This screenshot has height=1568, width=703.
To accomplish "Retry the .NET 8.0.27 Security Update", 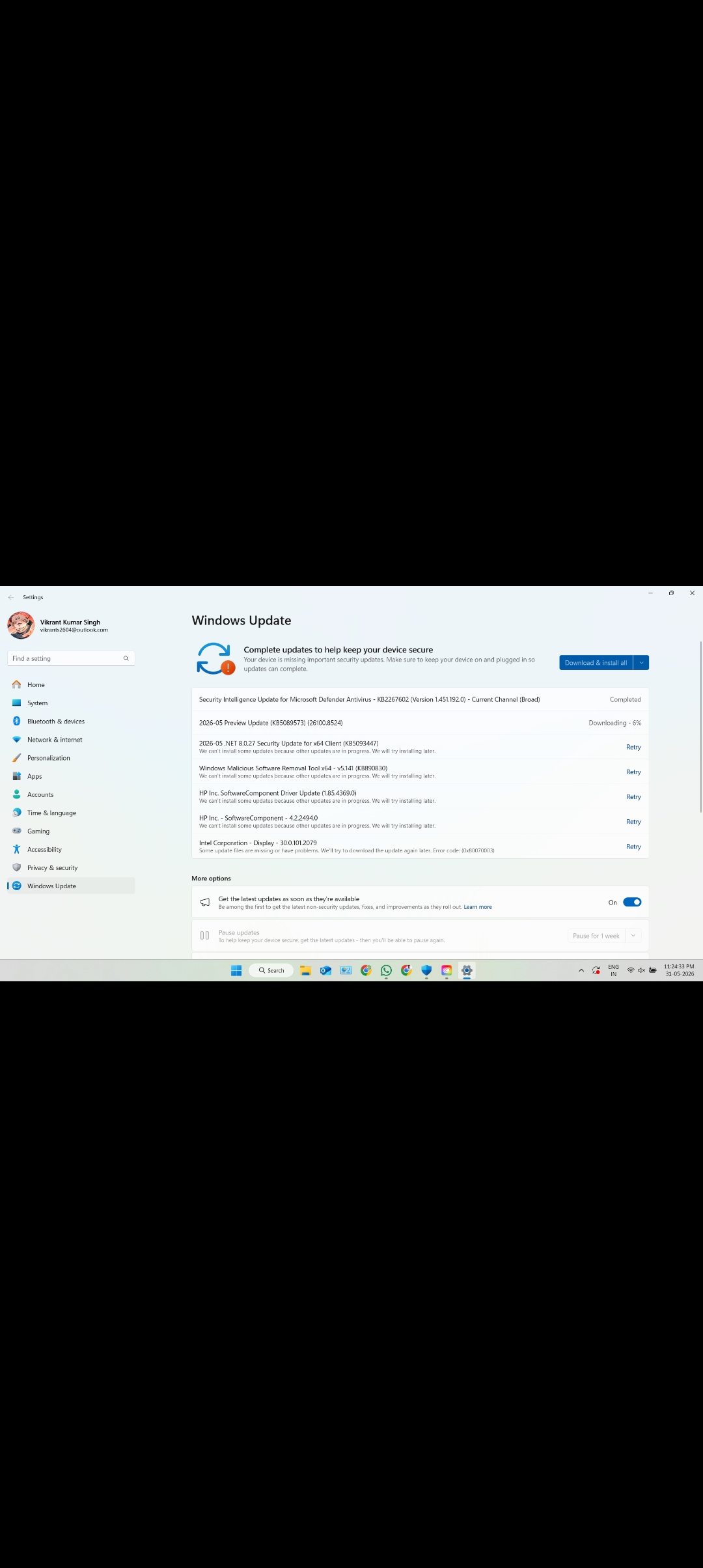I will point(633,747).
